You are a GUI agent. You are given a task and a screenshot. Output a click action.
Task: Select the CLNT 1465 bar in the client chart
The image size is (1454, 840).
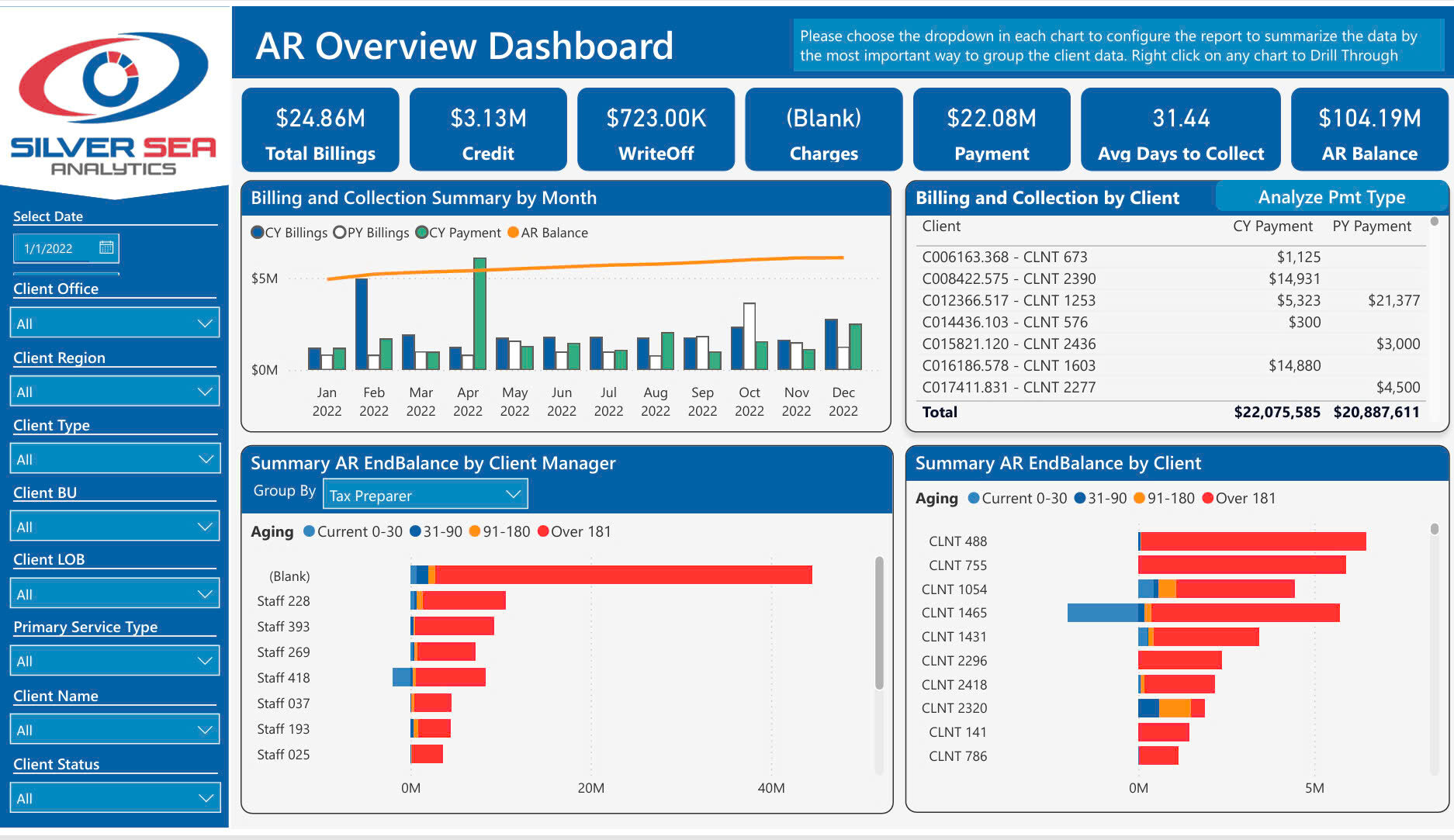[1203, 613]
